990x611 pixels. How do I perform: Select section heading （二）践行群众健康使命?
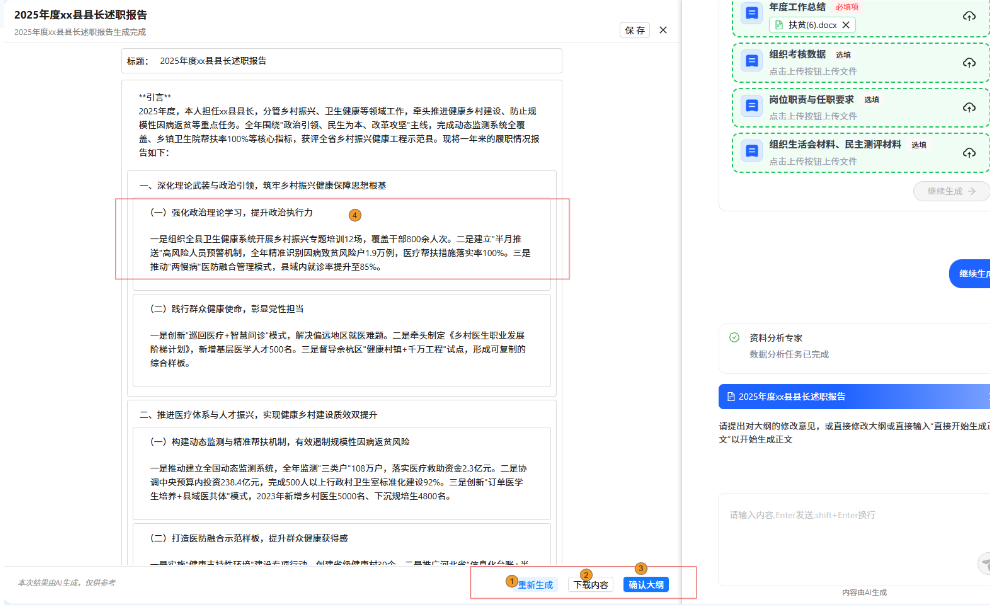pos(226,309)
